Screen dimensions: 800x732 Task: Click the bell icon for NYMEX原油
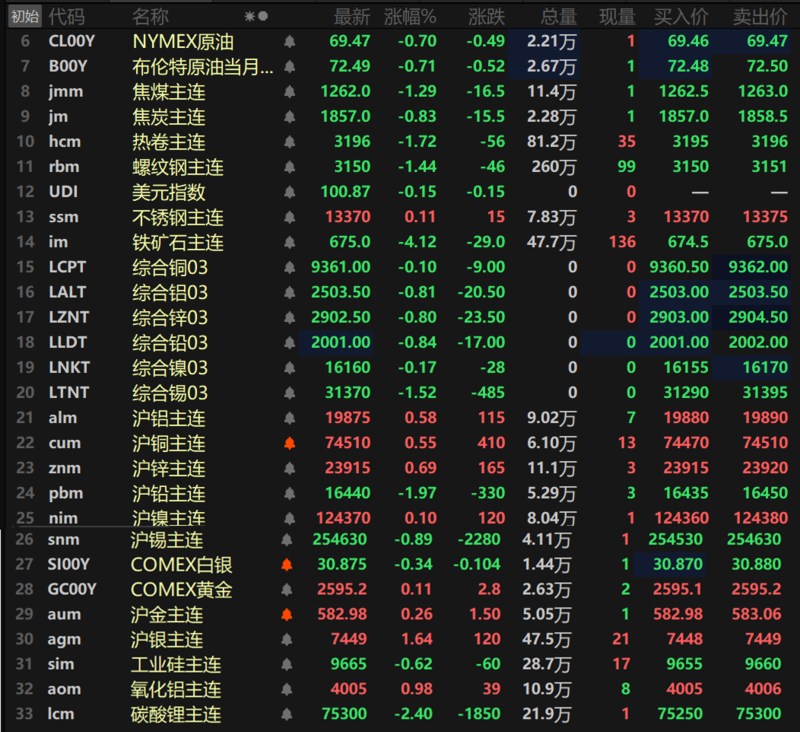click(x=289, y=41)
